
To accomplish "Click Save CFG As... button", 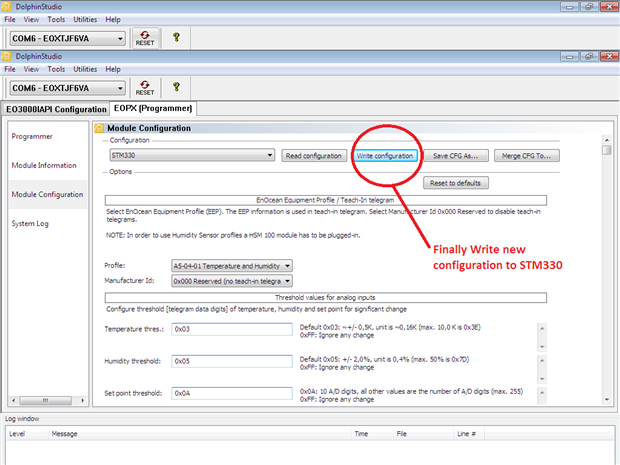I will tap(456, 156).
